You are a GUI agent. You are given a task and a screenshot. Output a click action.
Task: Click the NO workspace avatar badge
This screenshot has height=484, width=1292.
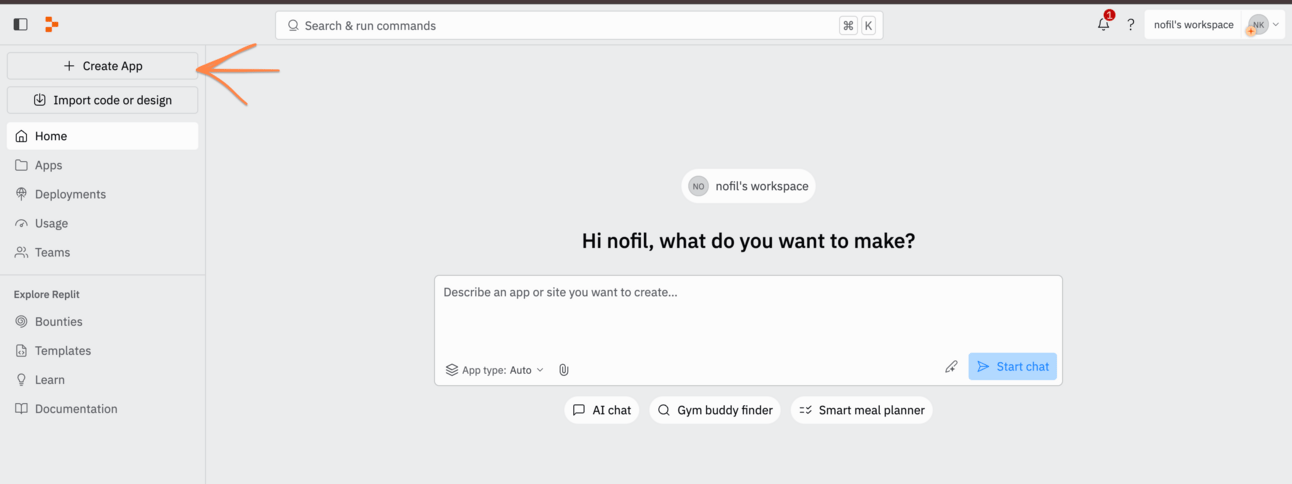pos(698,186)
